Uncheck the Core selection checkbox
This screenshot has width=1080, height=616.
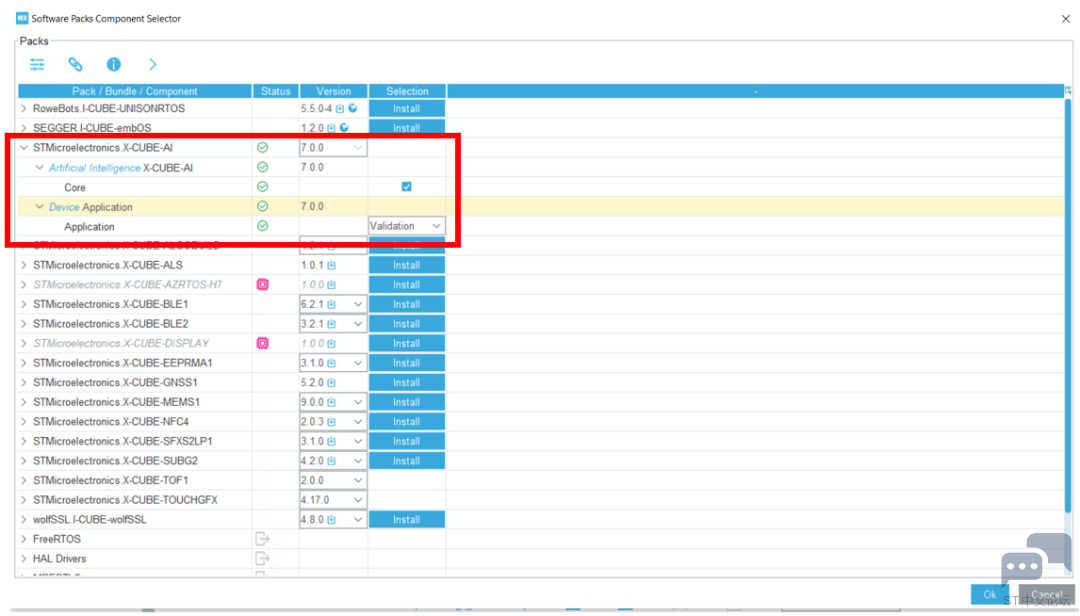(406, 187)
